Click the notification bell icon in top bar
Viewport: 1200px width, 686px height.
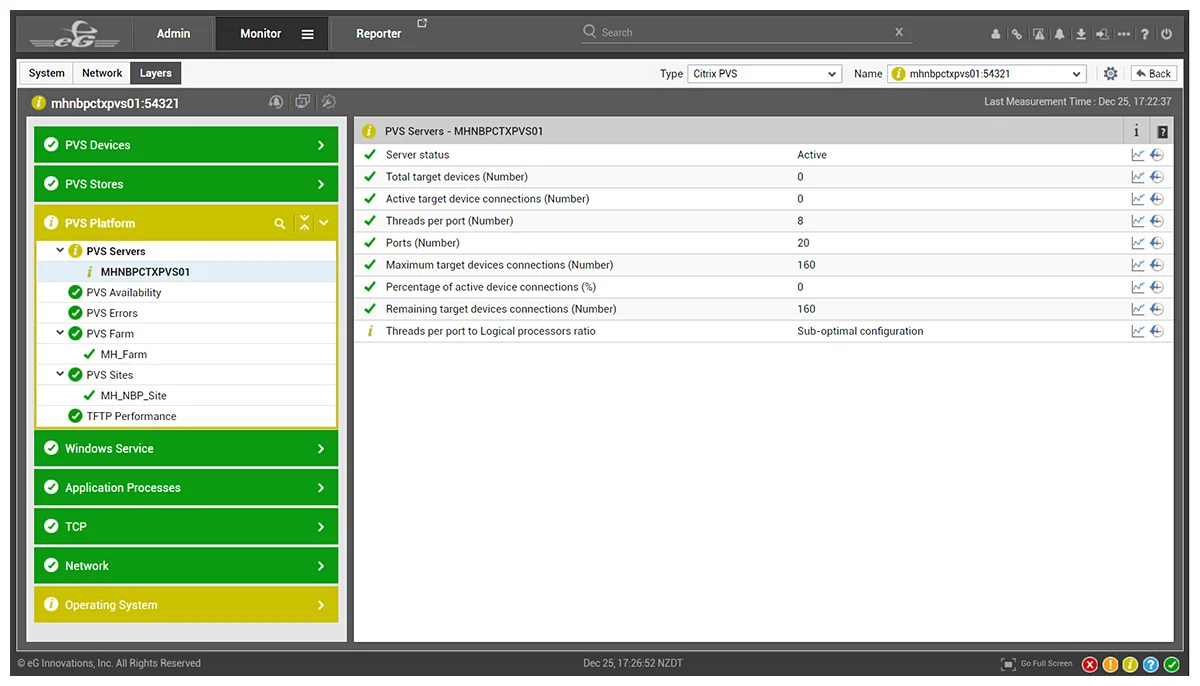point(1060,34)
